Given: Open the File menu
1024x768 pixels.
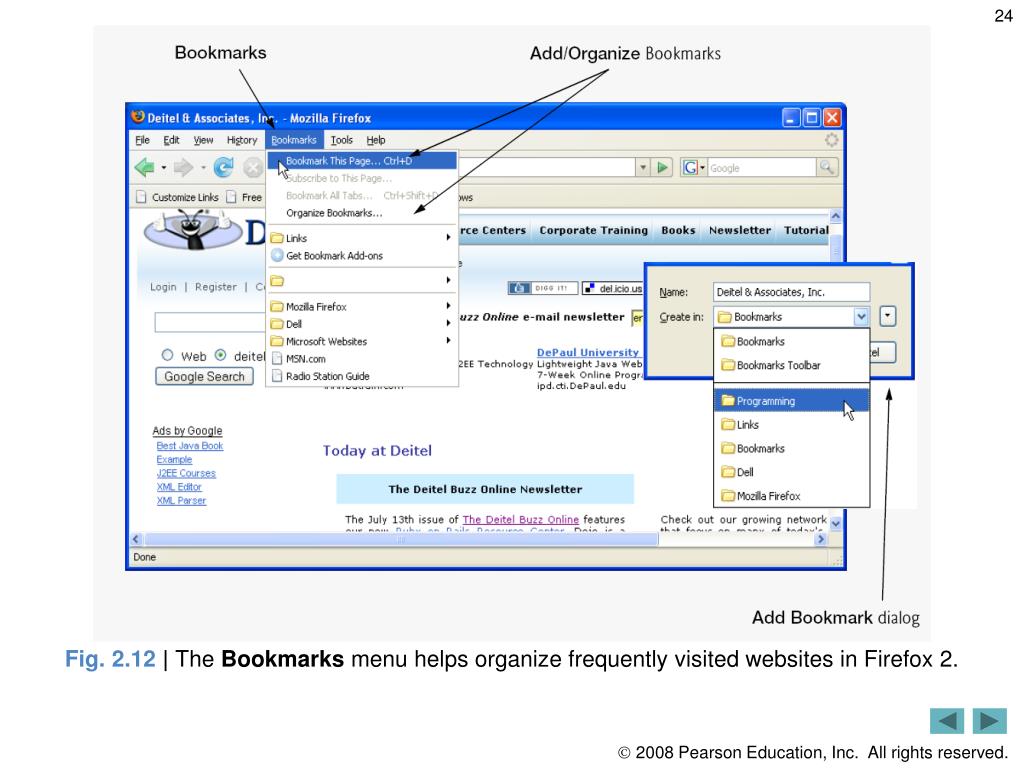Looking at the screenshot, I should coord(142,140).
